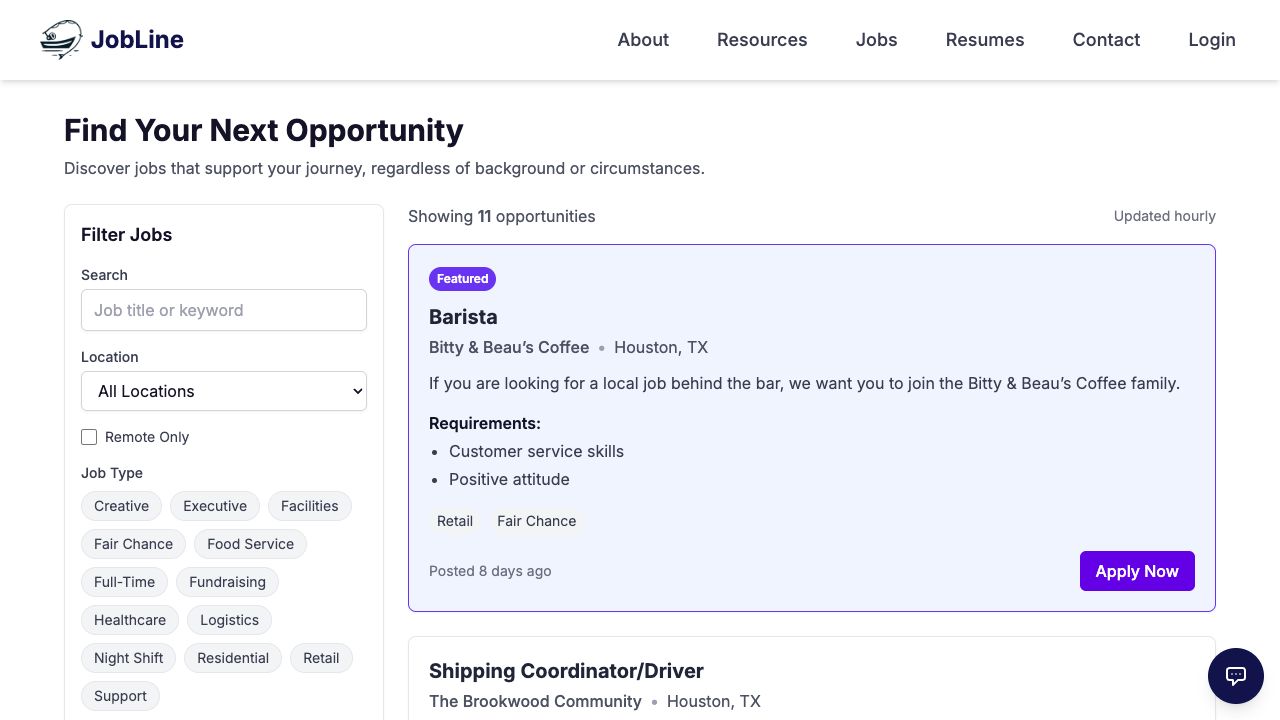Filter by Residential job type
Viewport: 1280px width, 720px height.
(233, 658)
